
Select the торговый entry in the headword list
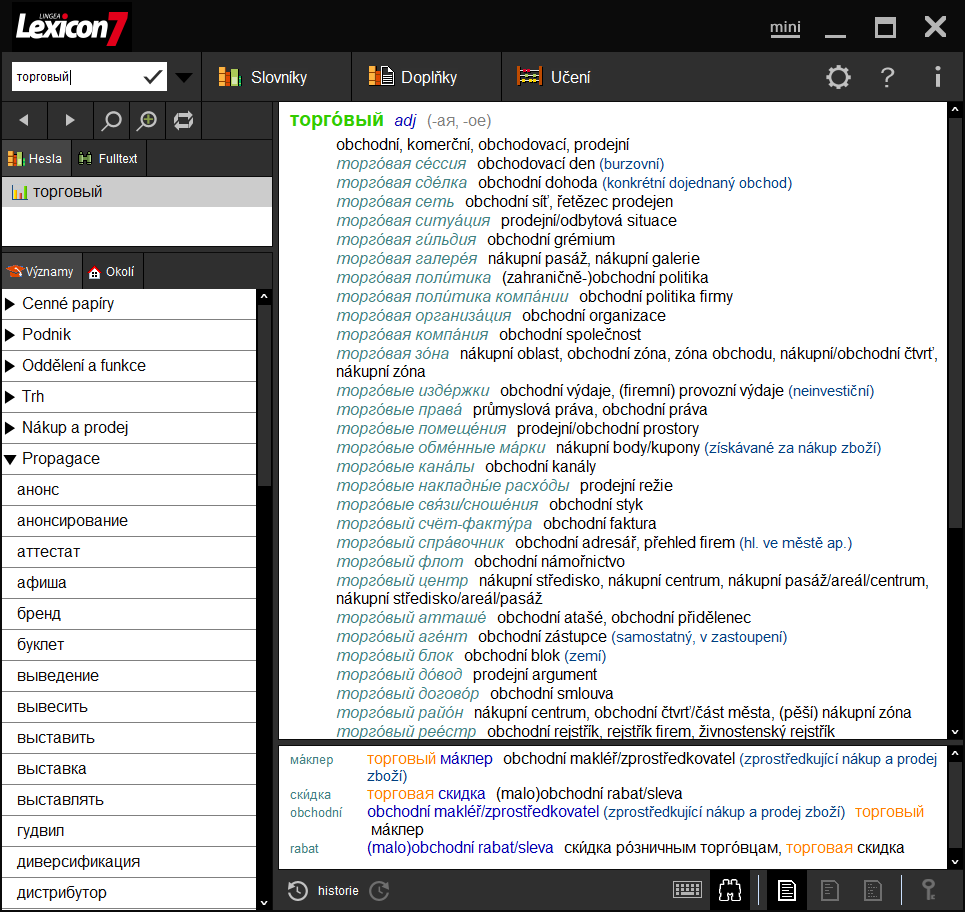coord(137,192)
